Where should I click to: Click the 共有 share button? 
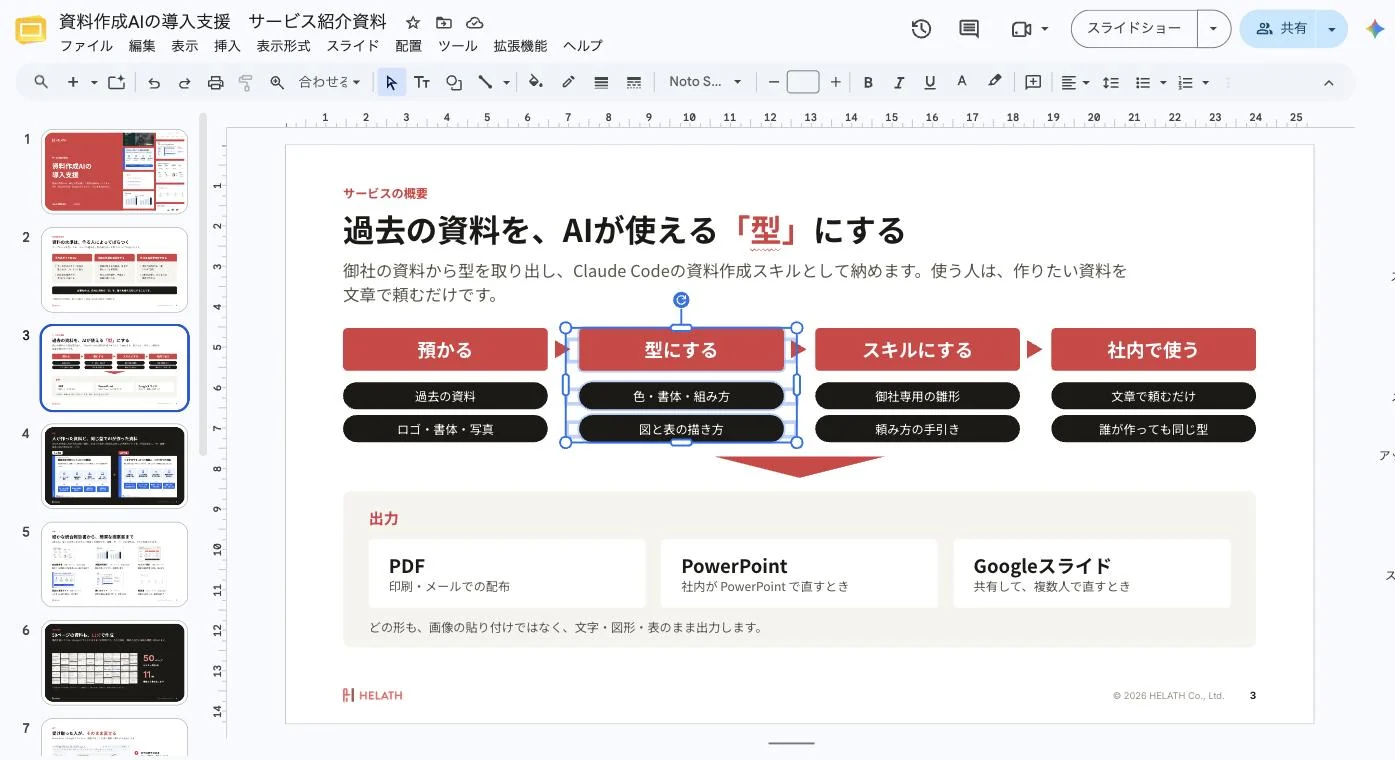tap(1280, 29)
